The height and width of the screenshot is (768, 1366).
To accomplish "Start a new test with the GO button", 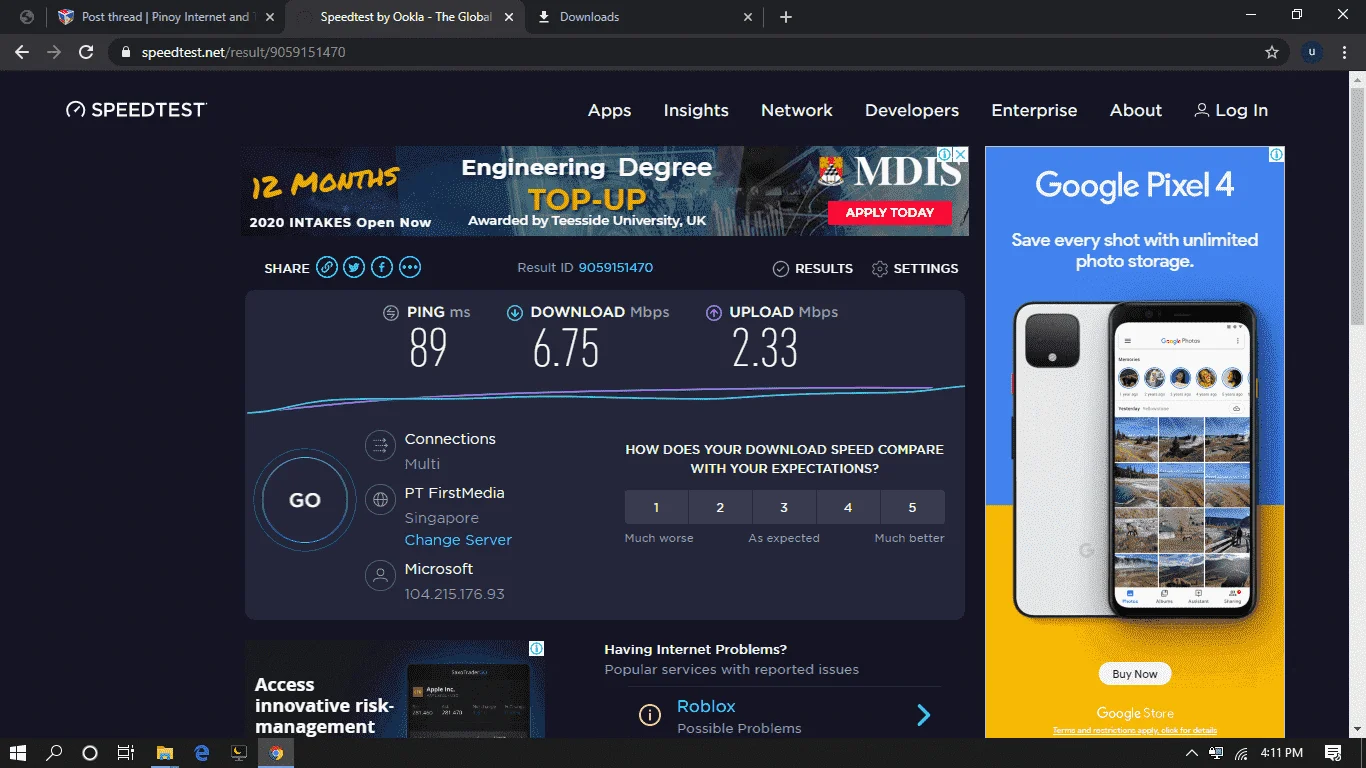I will tap(305, 500).
